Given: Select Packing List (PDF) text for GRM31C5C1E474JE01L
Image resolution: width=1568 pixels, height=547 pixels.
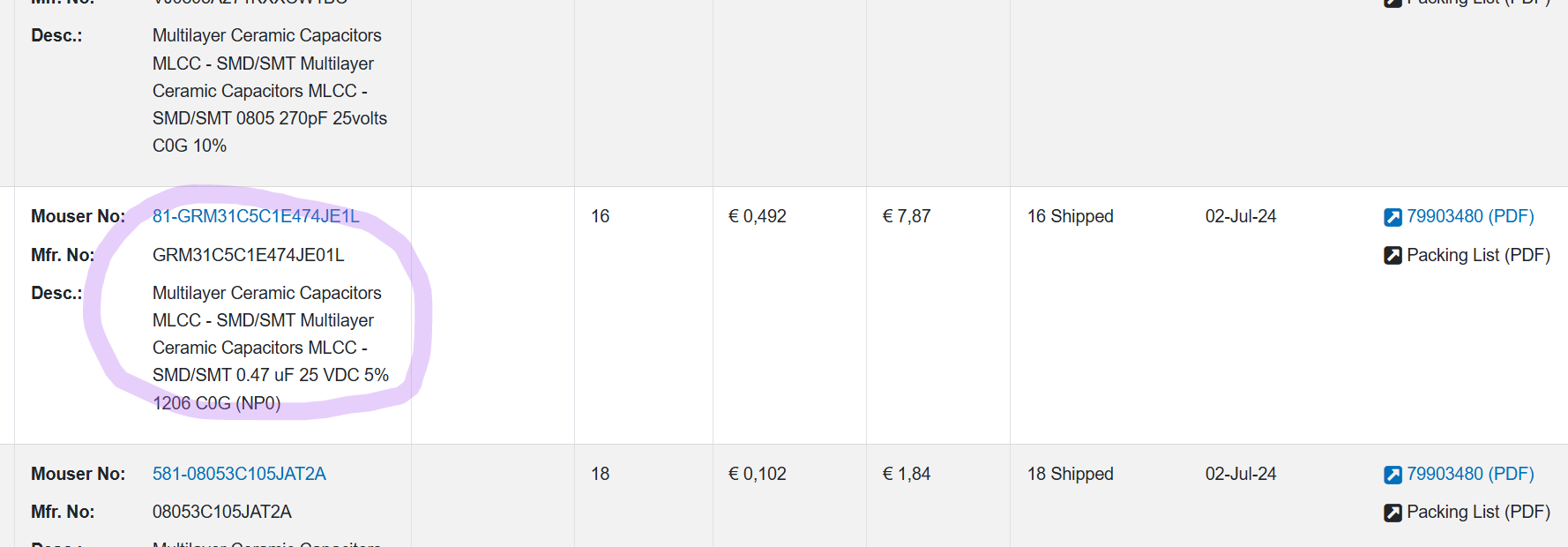Looking at the screenshot, I should point(1478,255).
